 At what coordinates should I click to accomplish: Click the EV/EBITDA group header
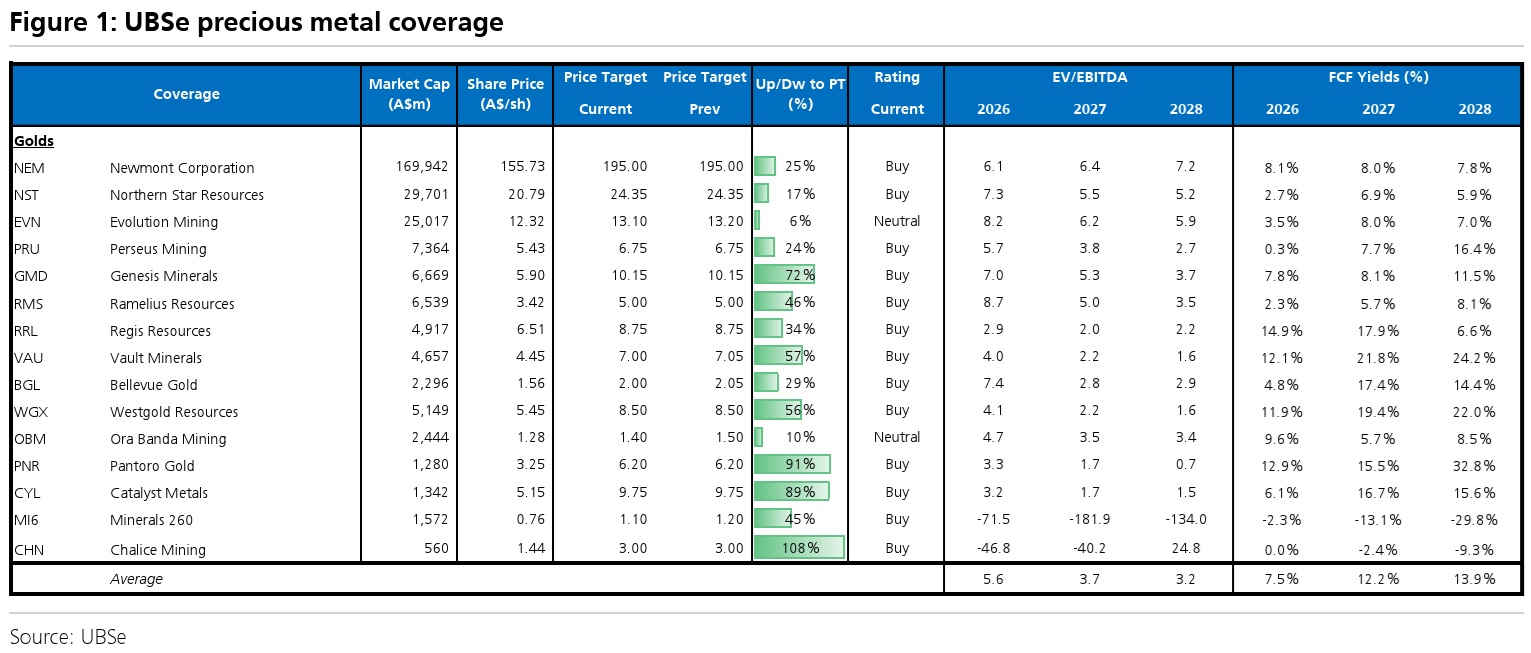1089,77
